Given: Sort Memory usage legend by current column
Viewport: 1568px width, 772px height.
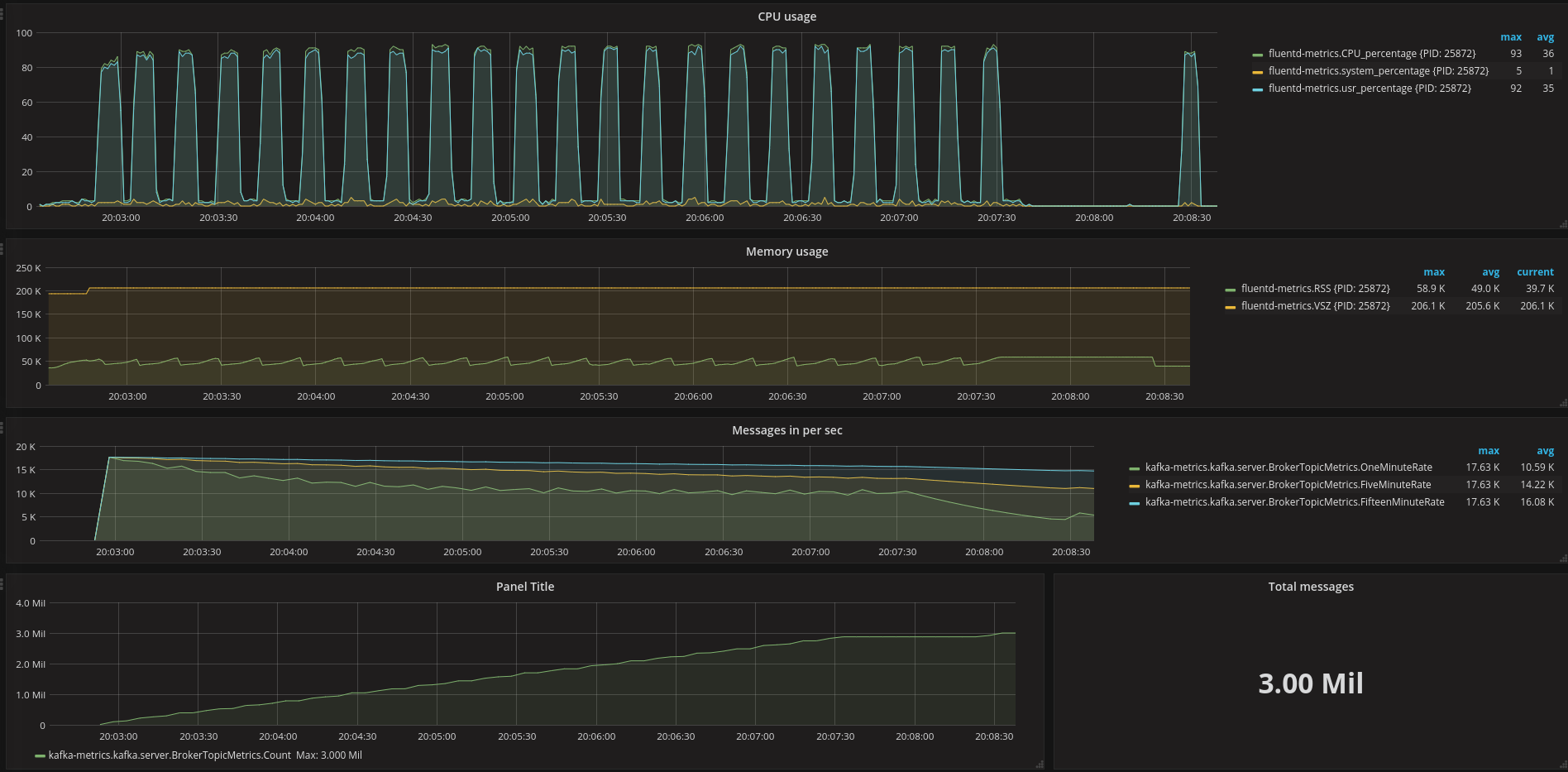Looking at the screenshot, I should pyautogui.click(x=1535, y=272).
